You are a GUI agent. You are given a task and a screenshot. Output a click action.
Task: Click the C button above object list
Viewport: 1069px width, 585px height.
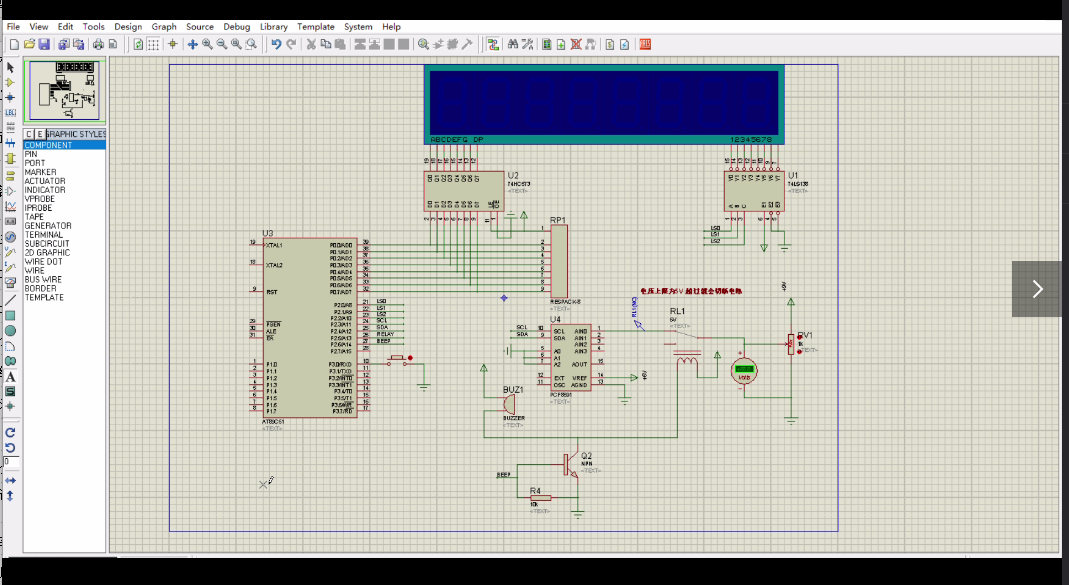pos(29,134)
